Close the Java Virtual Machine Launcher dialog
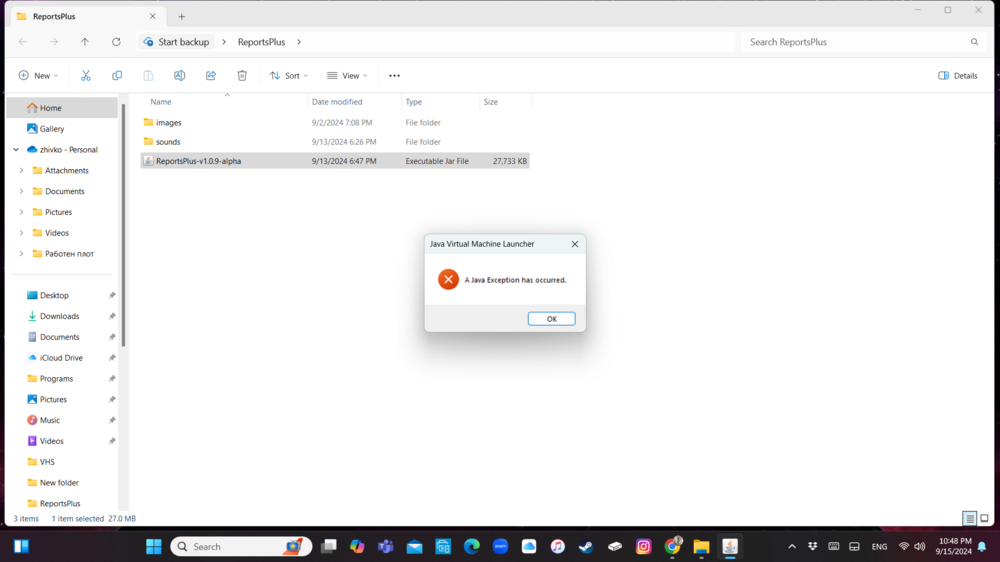1000x562 pixels. point(575,244)
